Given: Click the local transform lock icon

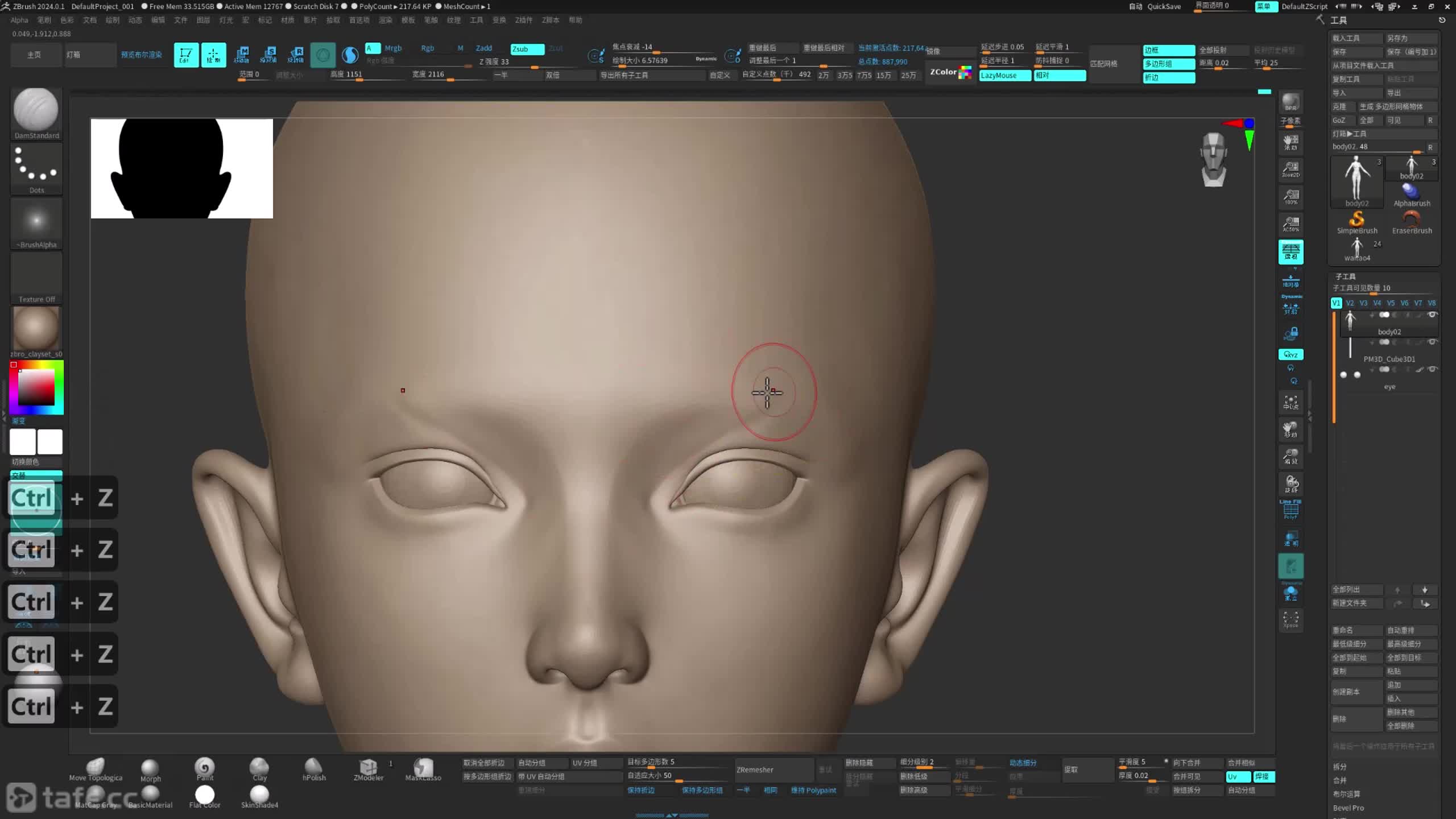Looking at the screenshot, I should (x=1290, y=334).
